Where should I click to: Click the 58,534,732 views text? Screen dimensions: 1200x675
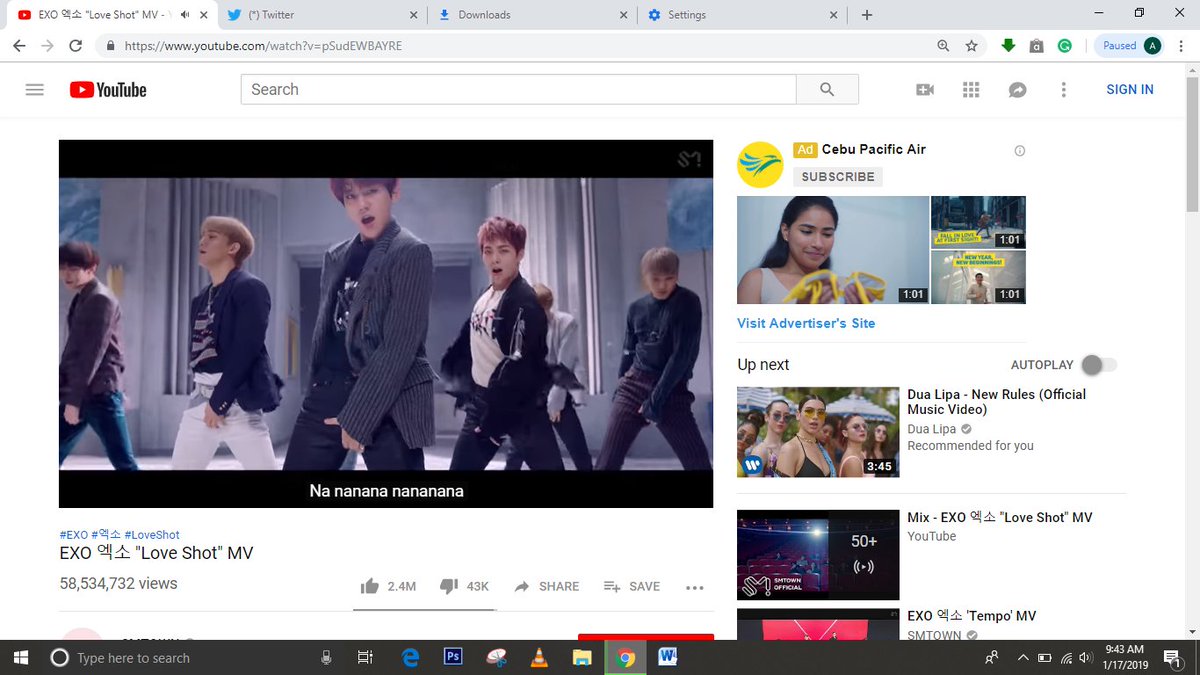[x=118, y=583]
